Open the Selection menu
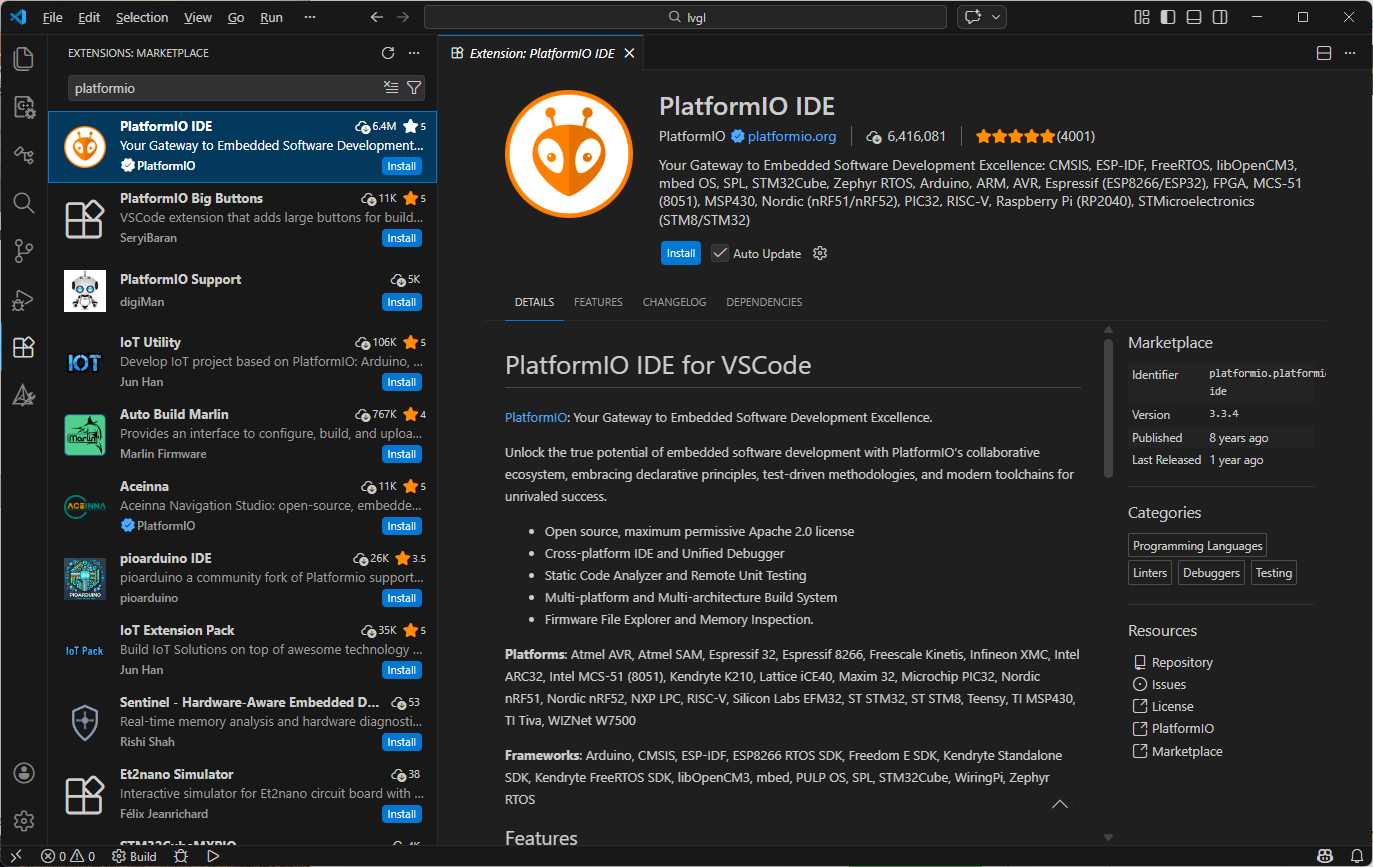Viewport: 1373px width, 867px height. [142, 17]
